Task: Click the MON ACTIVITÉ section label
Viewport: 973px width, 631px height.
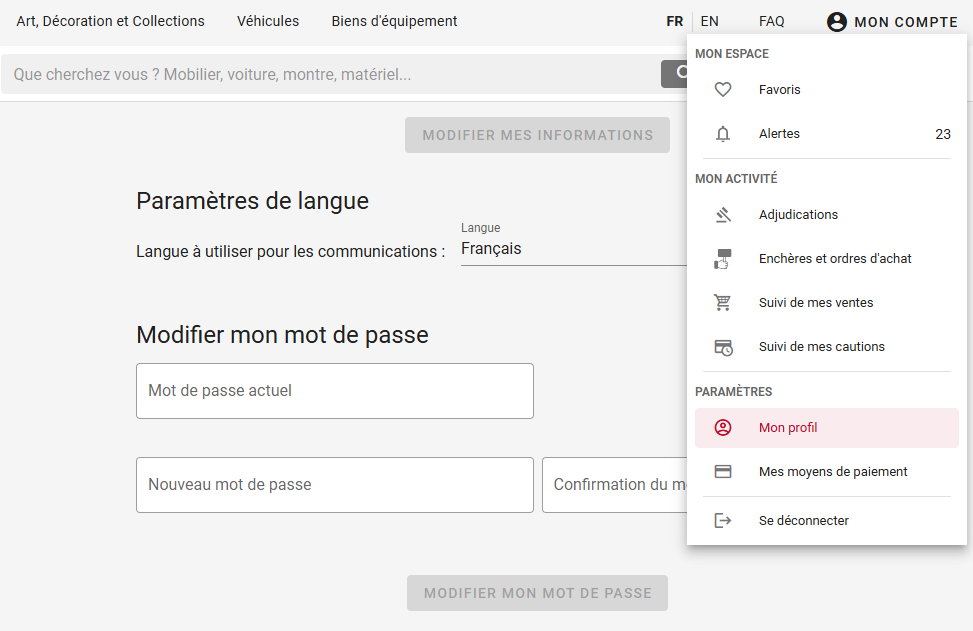Action: (736, 179)
